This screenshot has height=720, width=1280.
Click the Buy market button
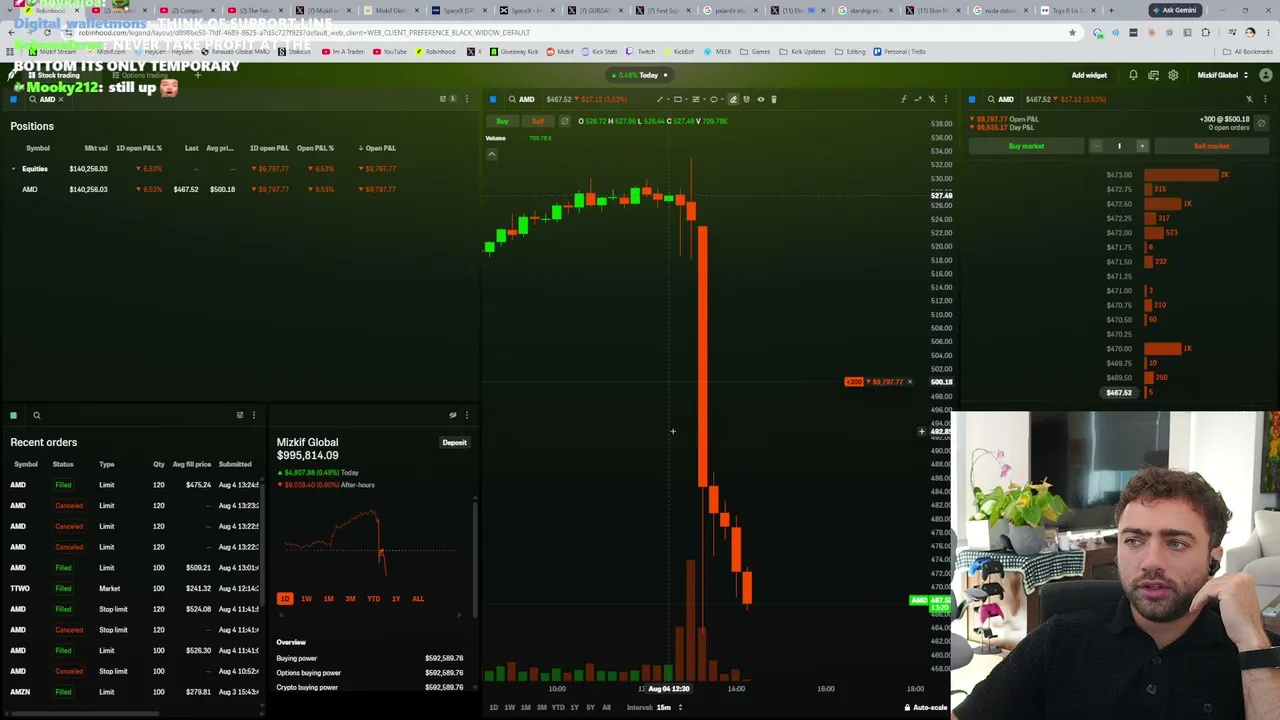[x=1026, y=146]
